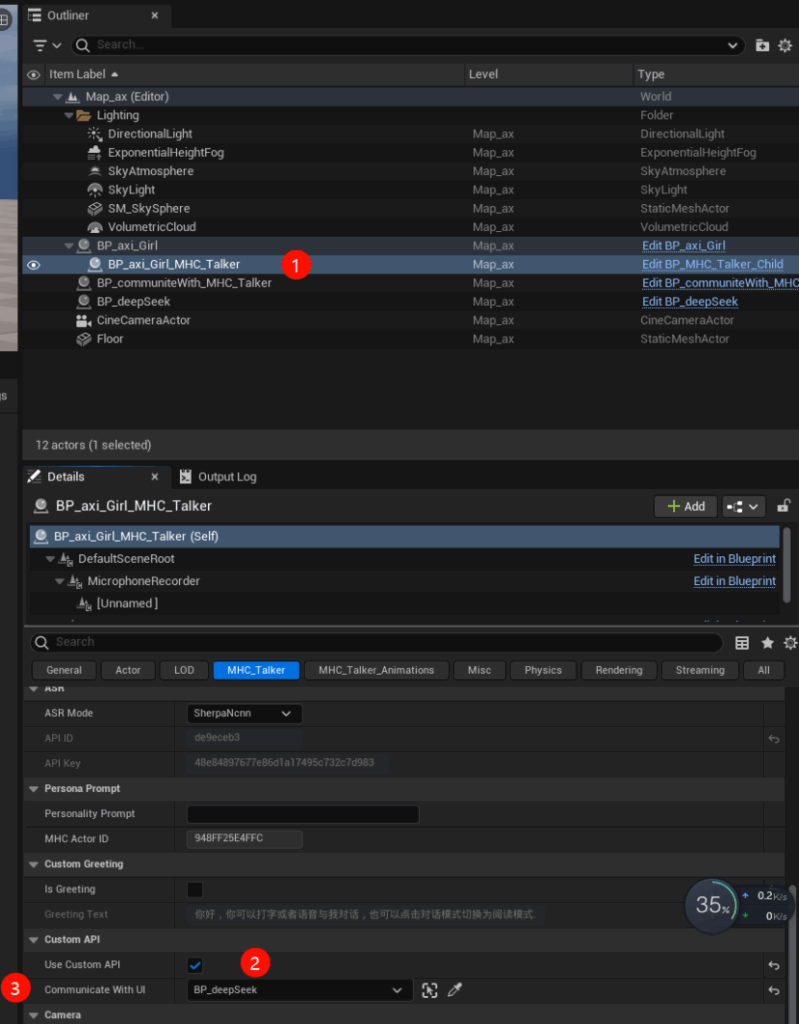The image size is (799, 1024).
Task: Click the MHC Actor ID input field
Action: 244,838
